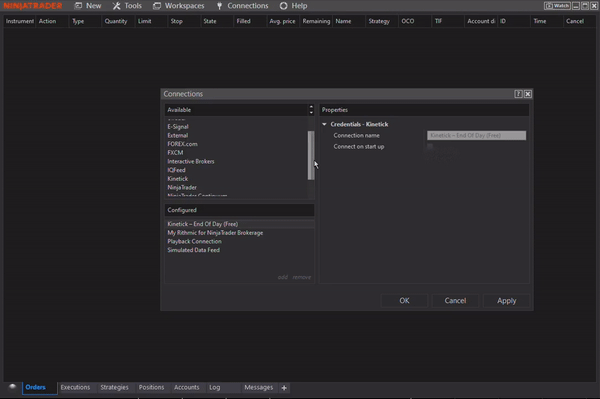Screen dimensions: 600x399
Task: Click the Connections plug icon
Action: (x=220, y=6)
